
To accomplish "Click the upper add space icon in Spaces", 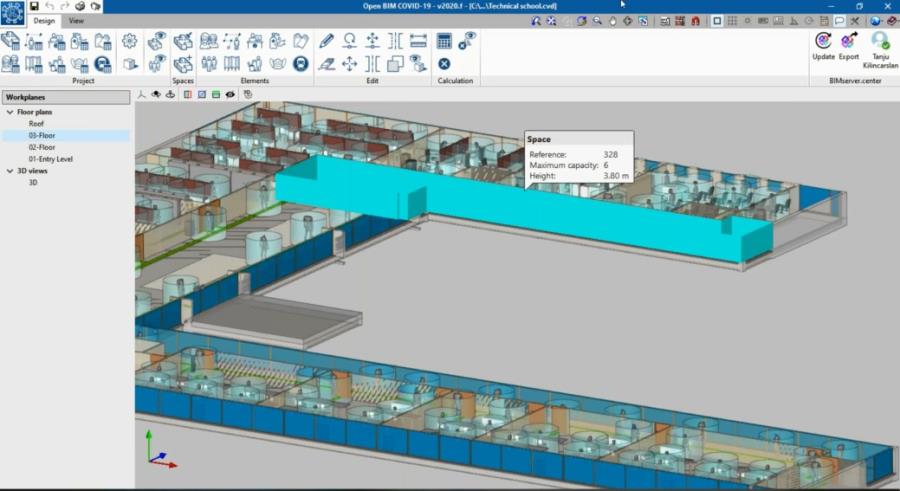I will tap(183, 41).
